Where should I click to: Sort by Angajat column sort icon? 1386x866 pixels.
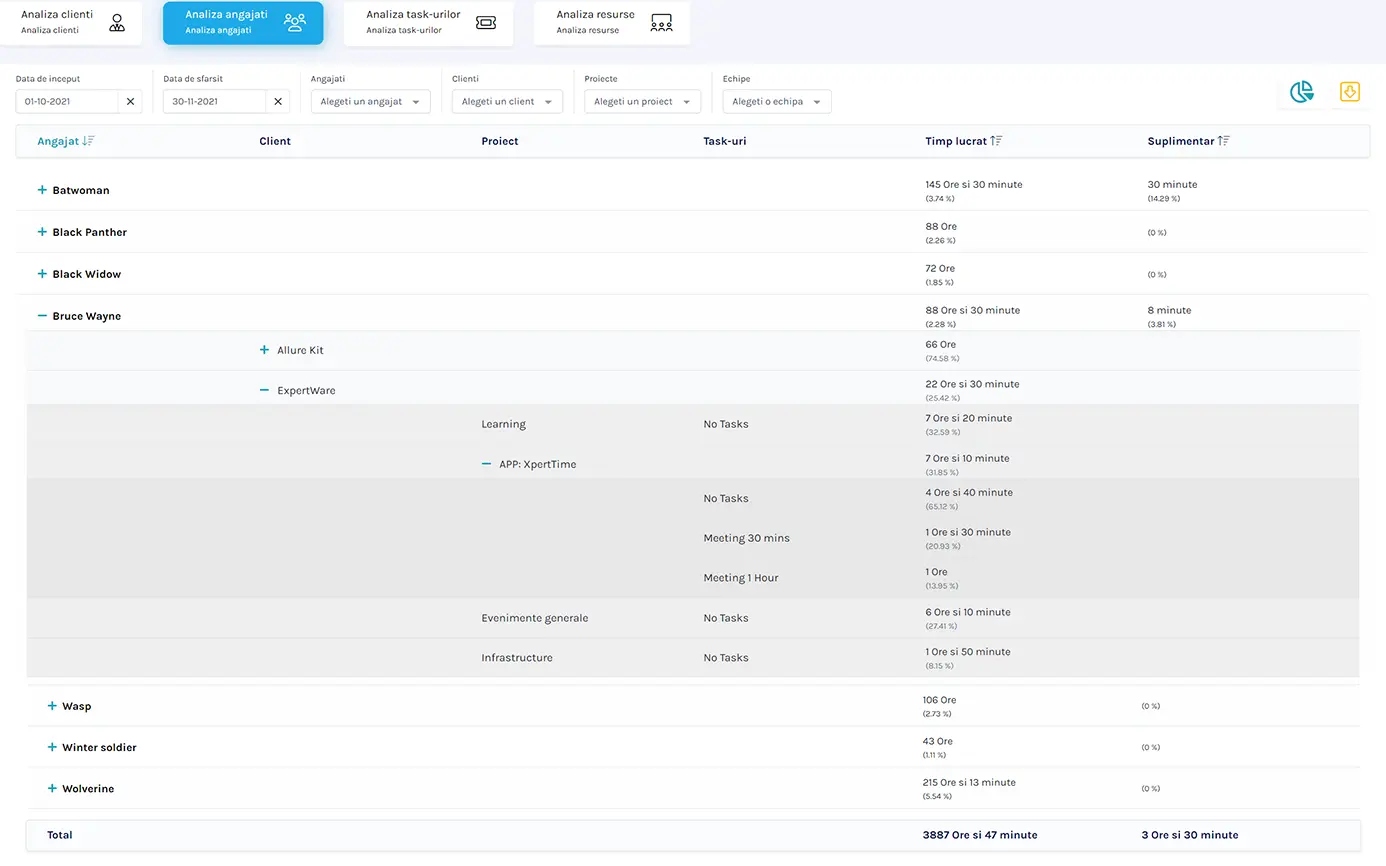point(88,141)
